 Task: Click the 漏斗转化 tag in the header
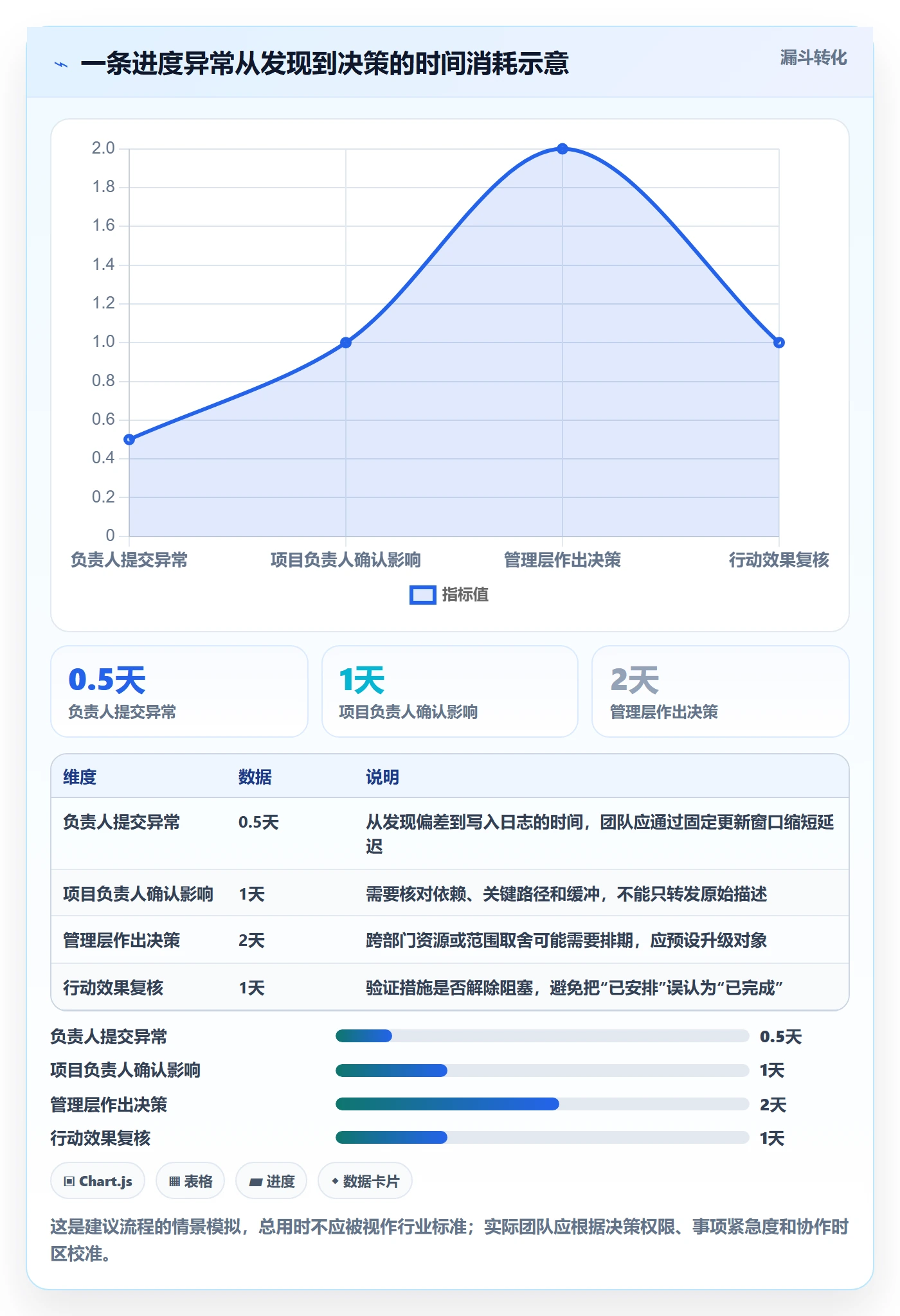click(813, 58)
